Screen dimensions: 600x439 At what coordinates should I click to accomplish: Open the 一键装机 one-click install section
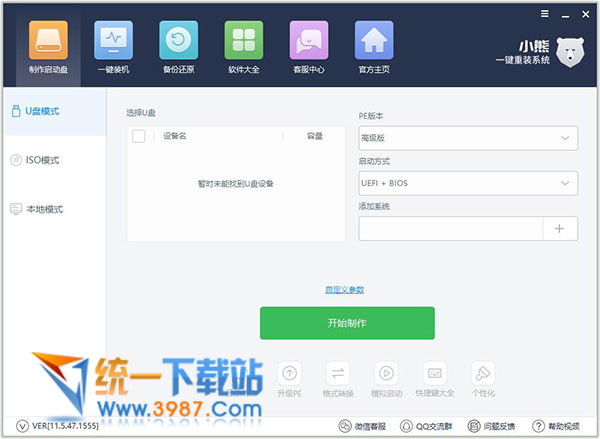pyautogui.click(x=113, y=47)
